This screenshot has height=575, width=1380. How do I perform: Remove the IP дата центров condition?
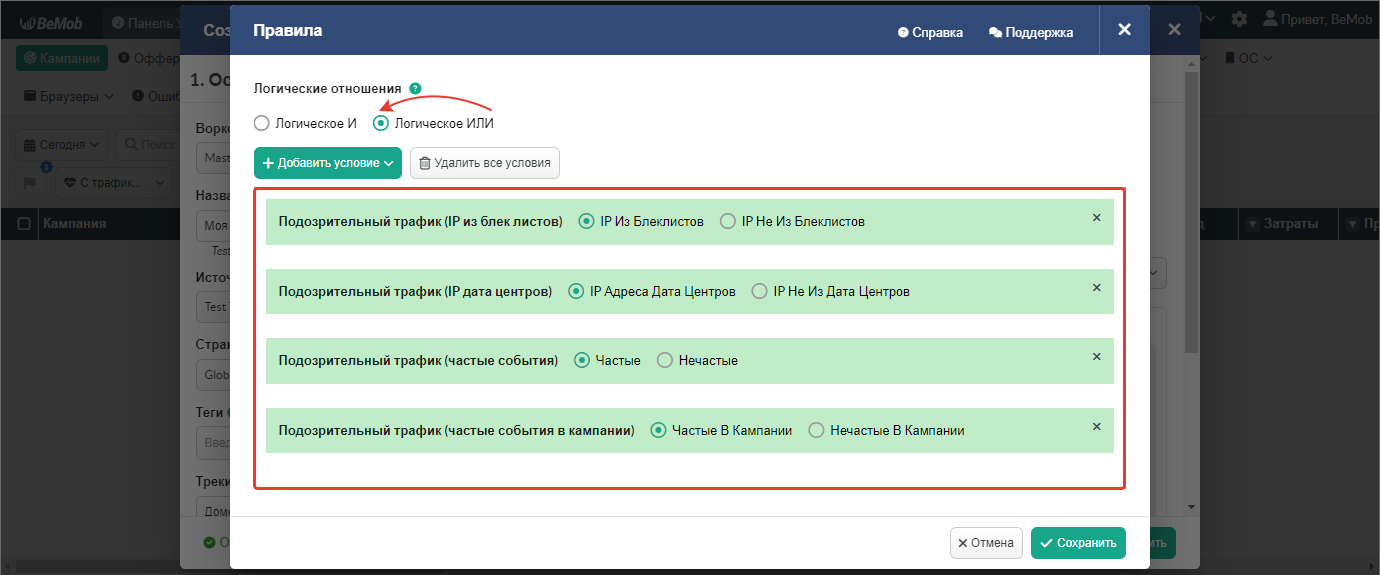point(1096,288)
